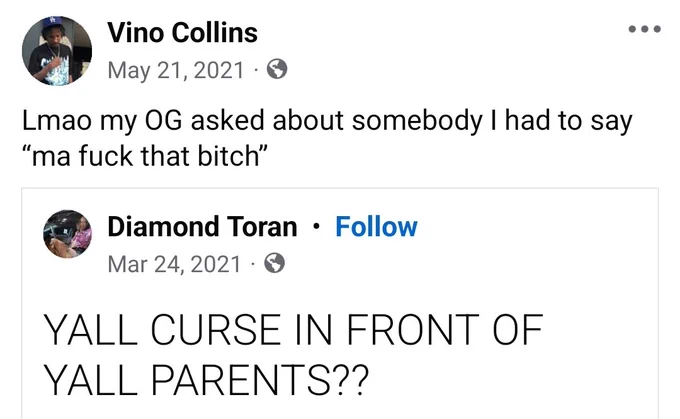Click the May 21, 2021 timestamp
The width and height of the screenshot is (680, 419).
point(176,70)
